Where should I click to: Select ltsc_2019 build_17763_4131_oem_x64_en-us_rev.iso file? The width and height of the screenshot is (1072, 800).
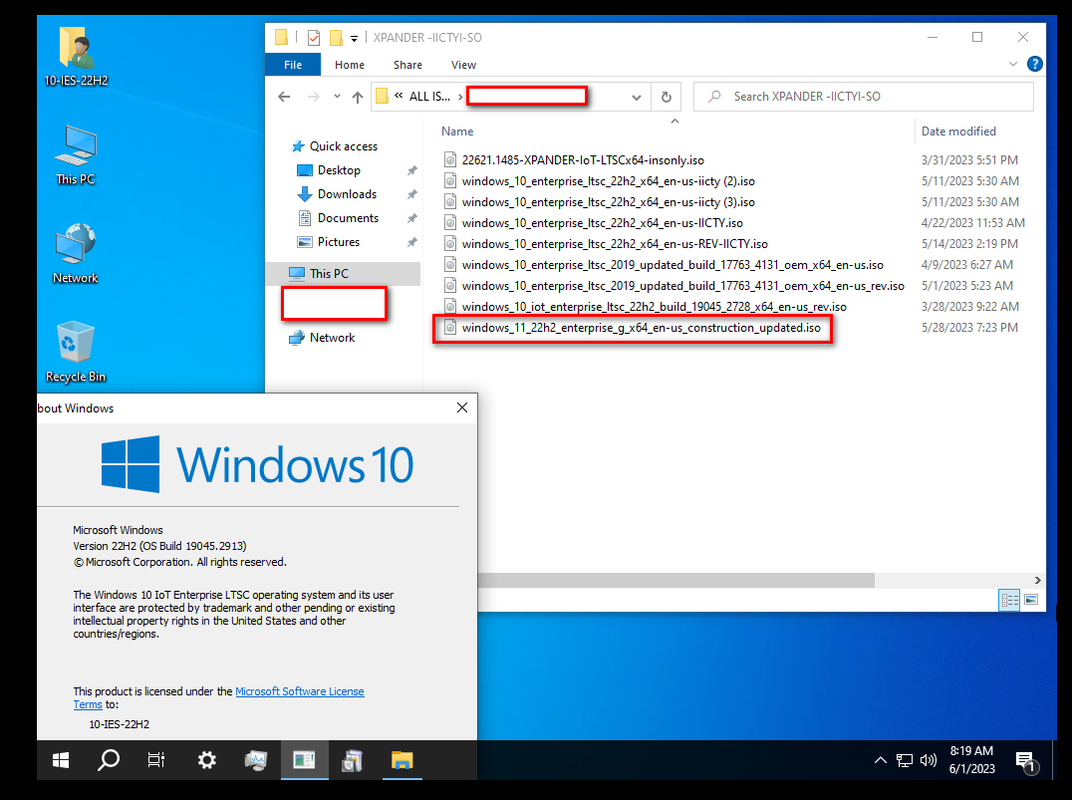[x=683, y=286]
